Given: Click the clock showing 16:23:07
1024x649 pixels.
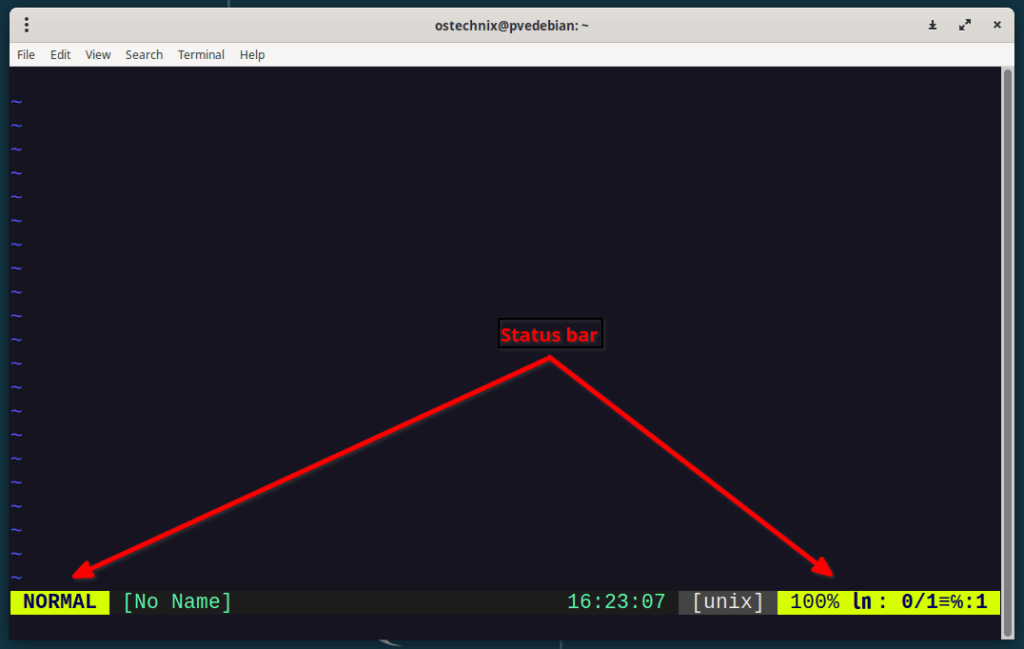Looking at the screenshot, I should 616,601.
